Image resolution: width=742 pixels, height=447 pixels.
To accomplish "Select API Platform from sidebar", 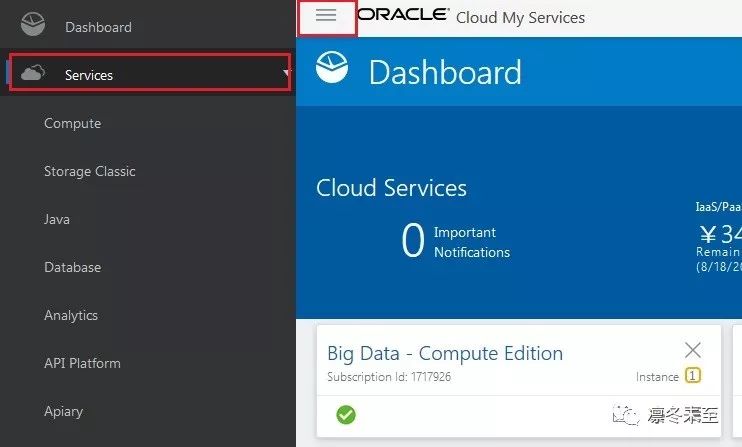I will tap(82, 363).
